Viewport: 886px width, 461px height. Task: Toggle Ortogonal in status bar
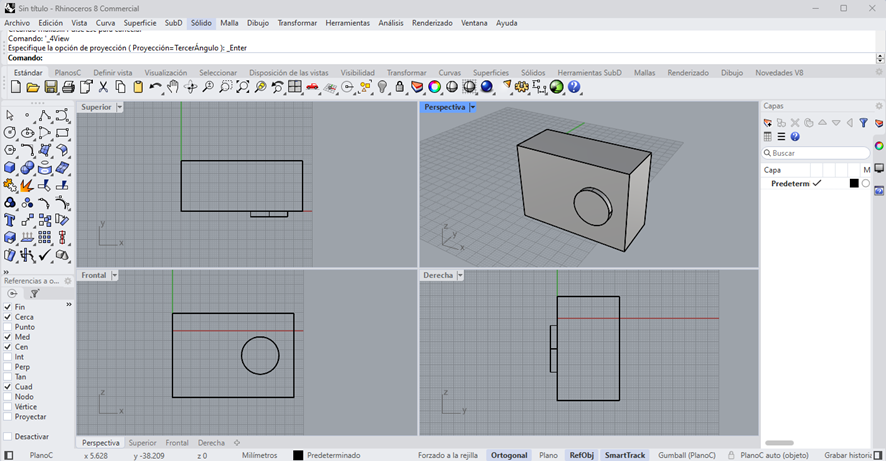tap(509, 455)
